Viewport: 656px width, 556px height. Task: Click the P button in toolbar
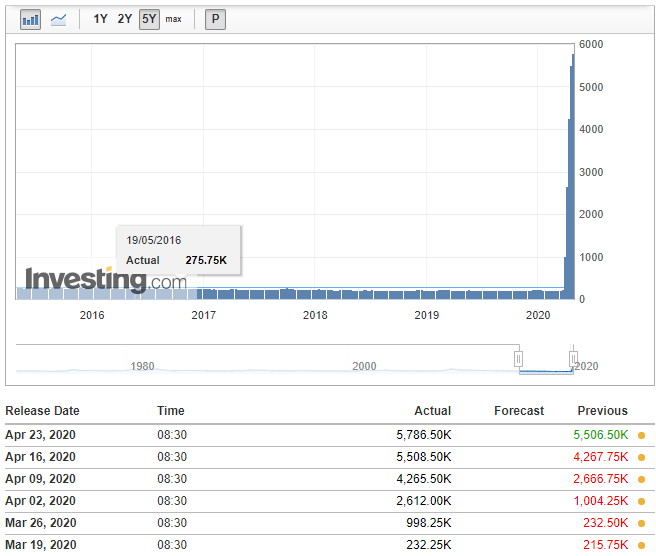(215, 19)
